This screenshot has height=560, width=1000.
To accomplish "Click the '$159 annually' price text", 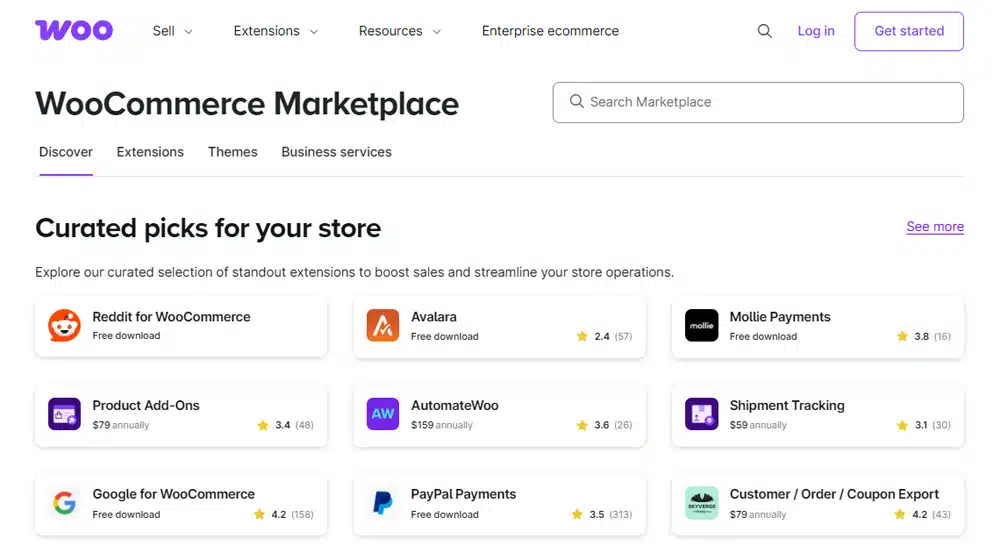I will tap(442, 425).
